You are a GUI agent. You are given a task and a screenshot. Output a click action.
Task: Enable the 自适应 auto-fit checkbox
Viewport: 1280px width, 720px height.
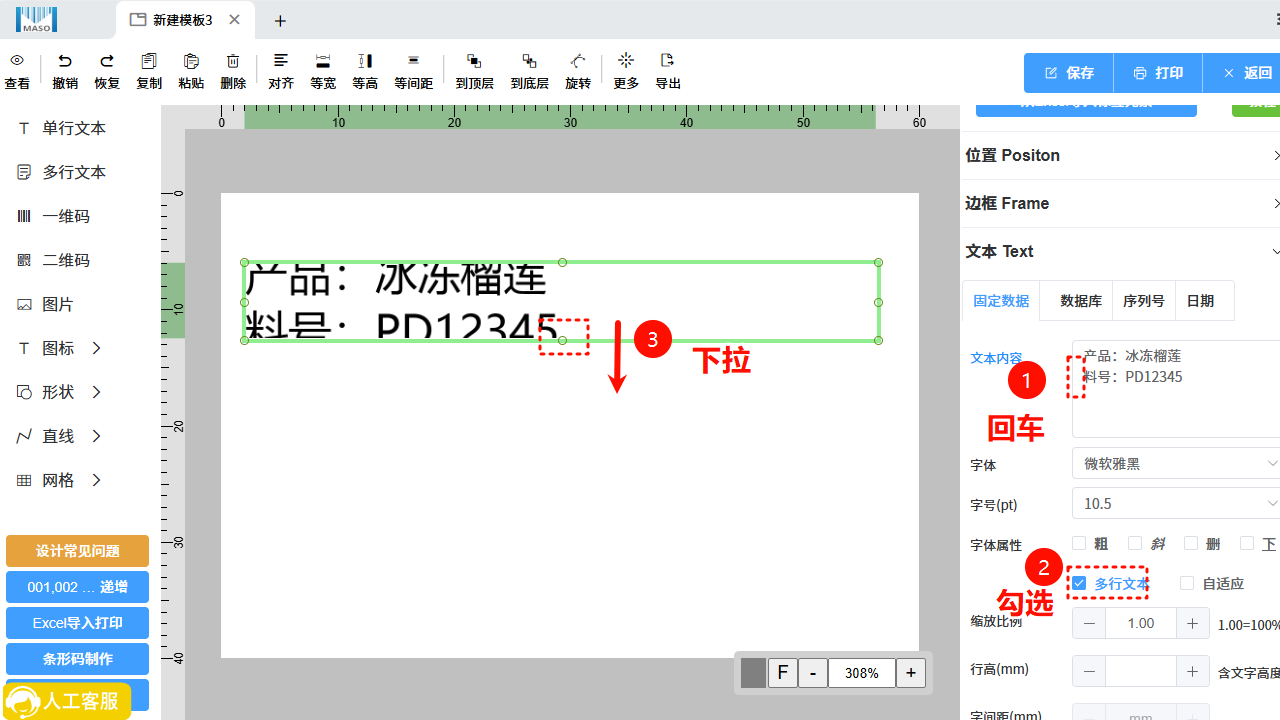pos(1187,583)
